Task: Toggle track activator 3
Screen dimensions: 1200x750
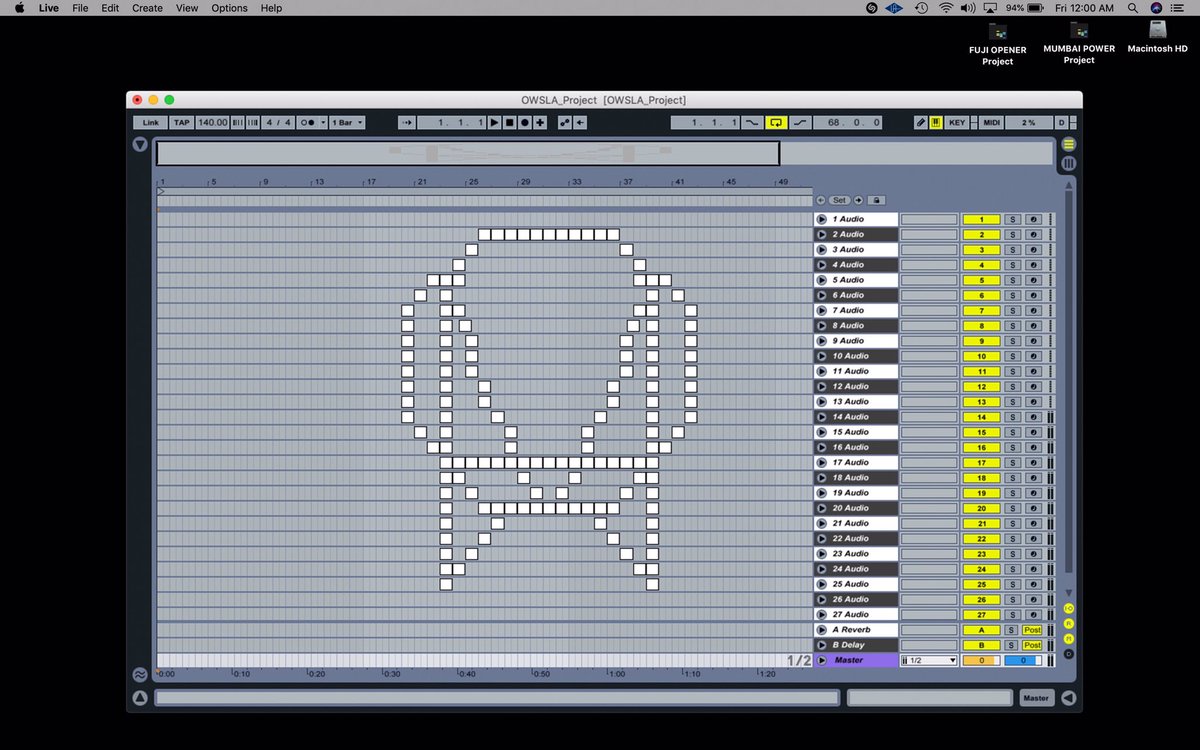Action: pos(981,249)
